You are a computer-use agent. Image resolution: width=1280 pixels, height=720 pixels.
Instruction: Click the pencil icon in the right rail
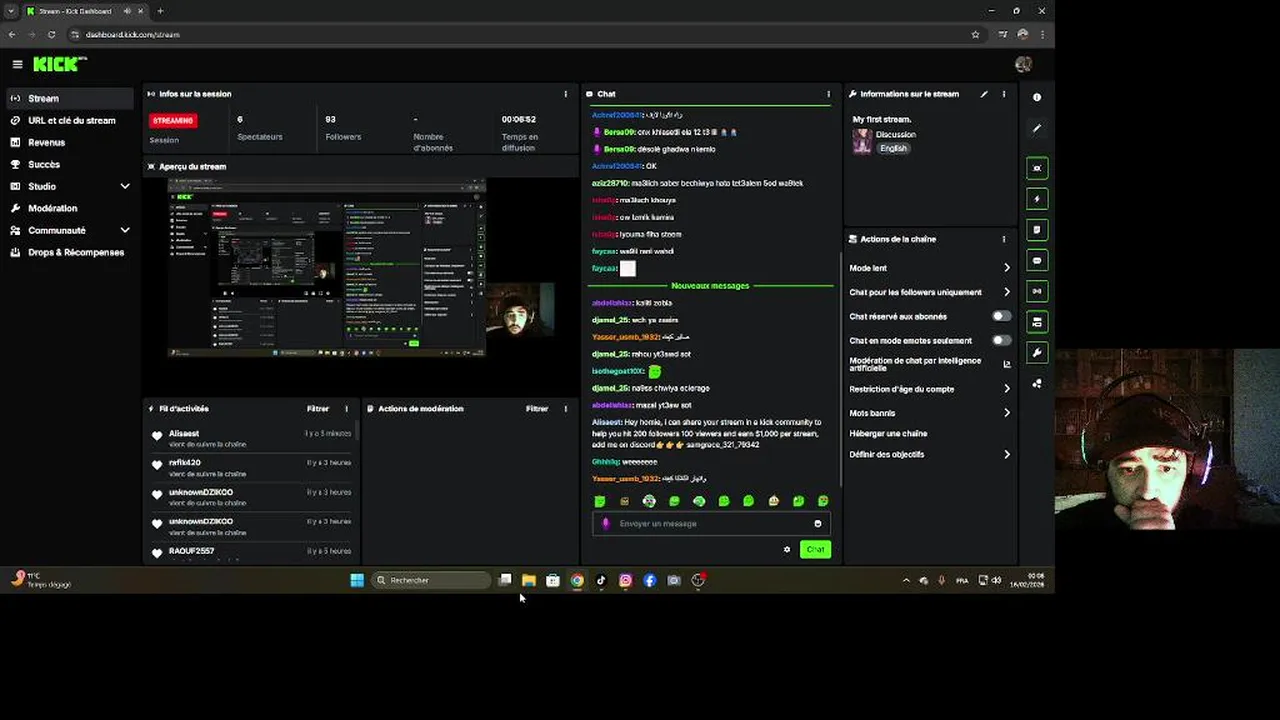[x=1037, y=128]
